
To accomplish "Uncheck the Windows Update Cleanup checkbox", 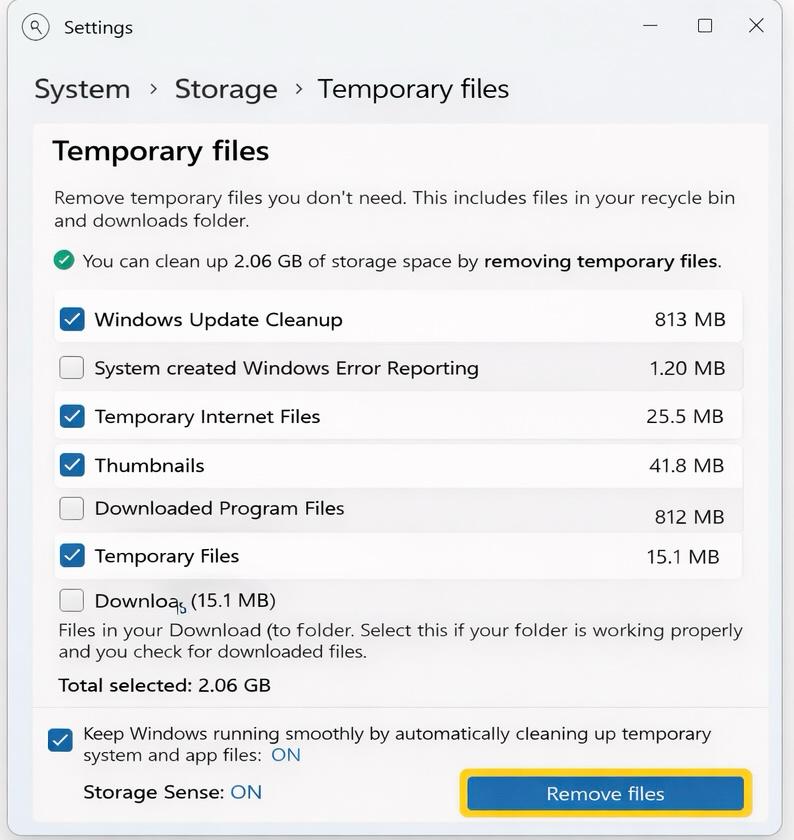I will [71, 319].
